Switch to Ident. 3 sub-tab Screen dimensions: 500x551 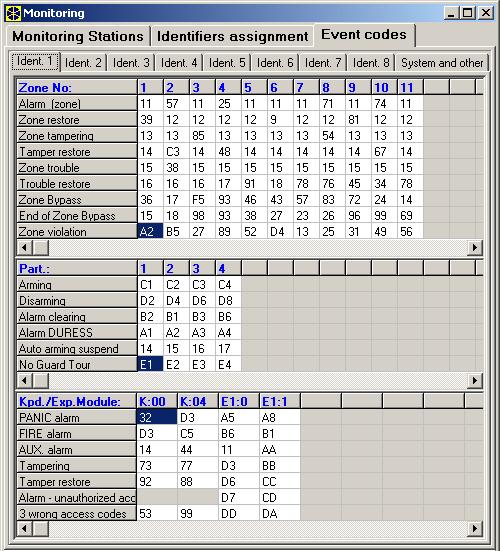tap(131, 63)
